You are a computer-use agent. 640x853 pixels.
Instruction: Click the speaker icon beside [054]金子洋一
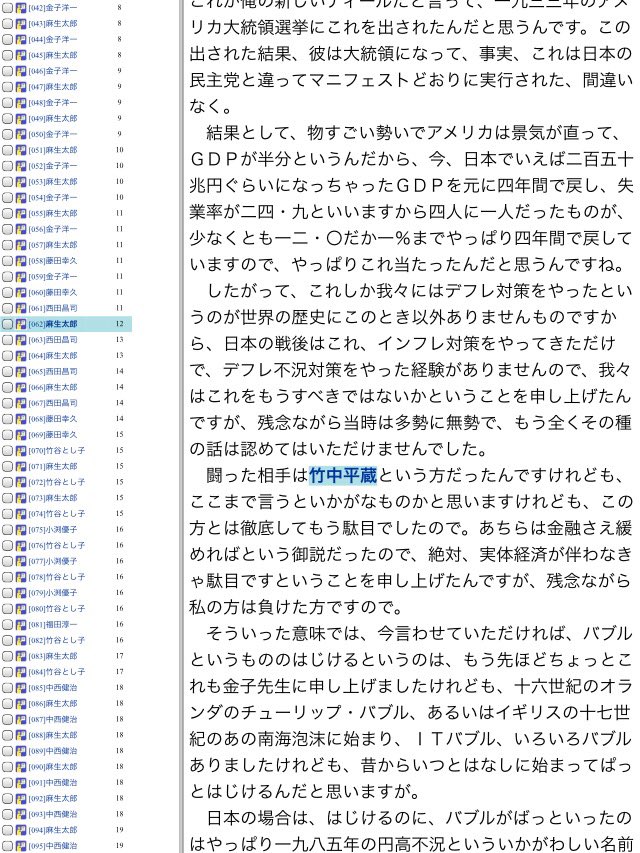pos(21,198)
